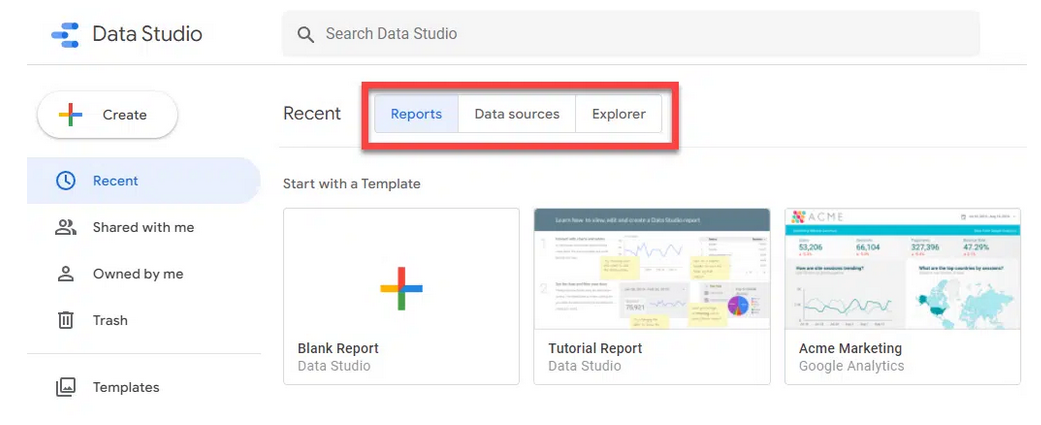Image resolution: width=1041 pixels, height=425 pixels.
Task: Switch to the Reports tab
Action: coord(416,114)
